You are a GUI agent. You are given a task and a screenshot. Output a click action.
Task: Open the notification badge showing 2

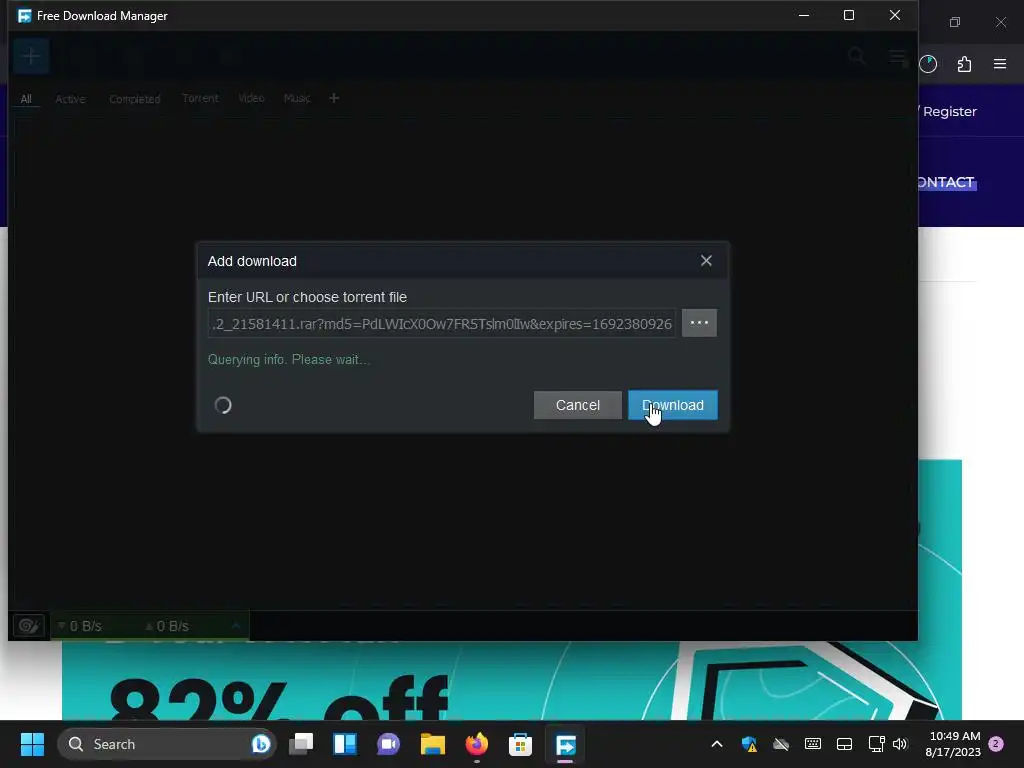(x=996, y=744)
